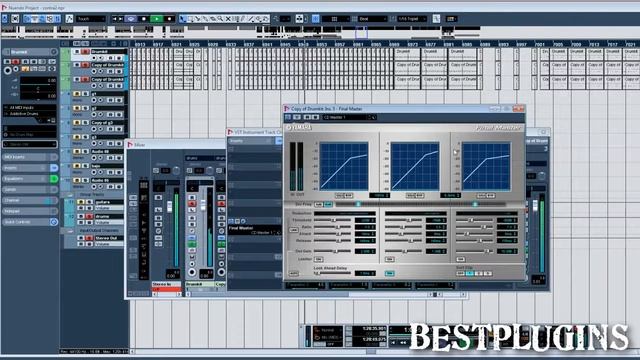This screenshot has width=640, height=360.
Task: Open Final Master preset selector dropdown
Action: point(349,118)
